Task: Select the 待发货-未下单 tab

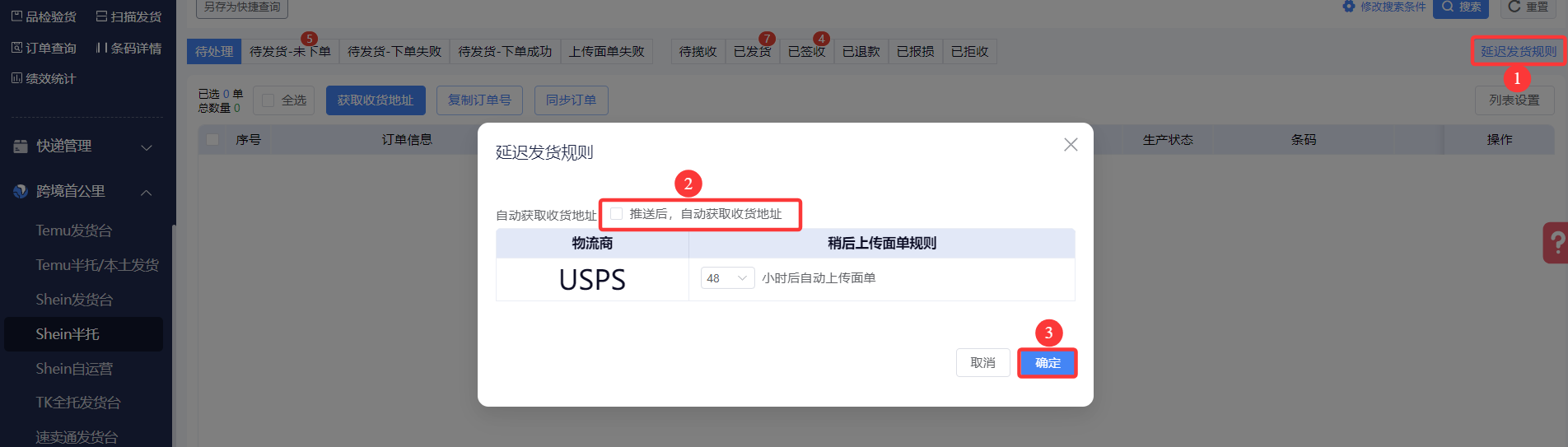Action: click(290, 51)
